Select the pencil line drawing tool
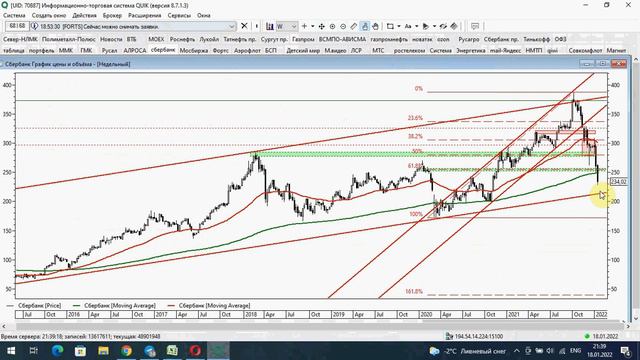This screenshot has height=360, width=640. click(354, 26)
